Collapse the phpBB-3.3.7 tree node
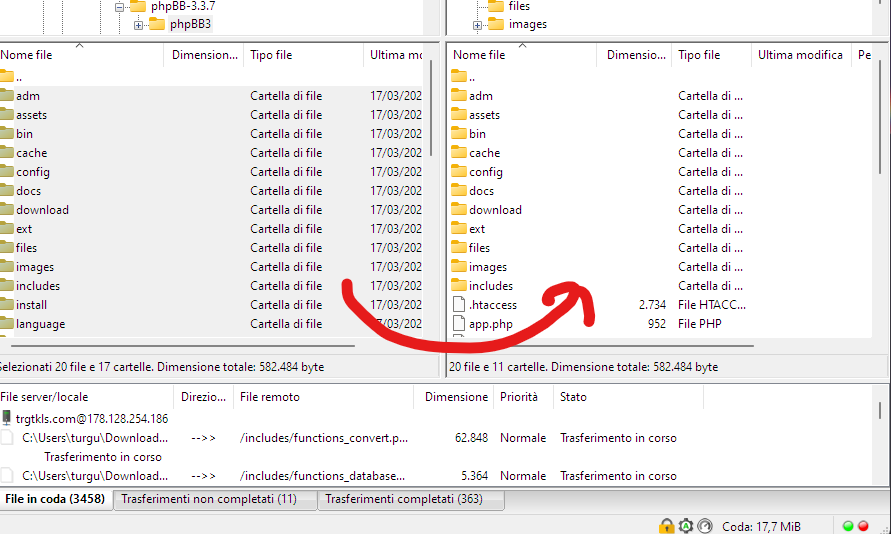The image size is (891, 534). 119,6
